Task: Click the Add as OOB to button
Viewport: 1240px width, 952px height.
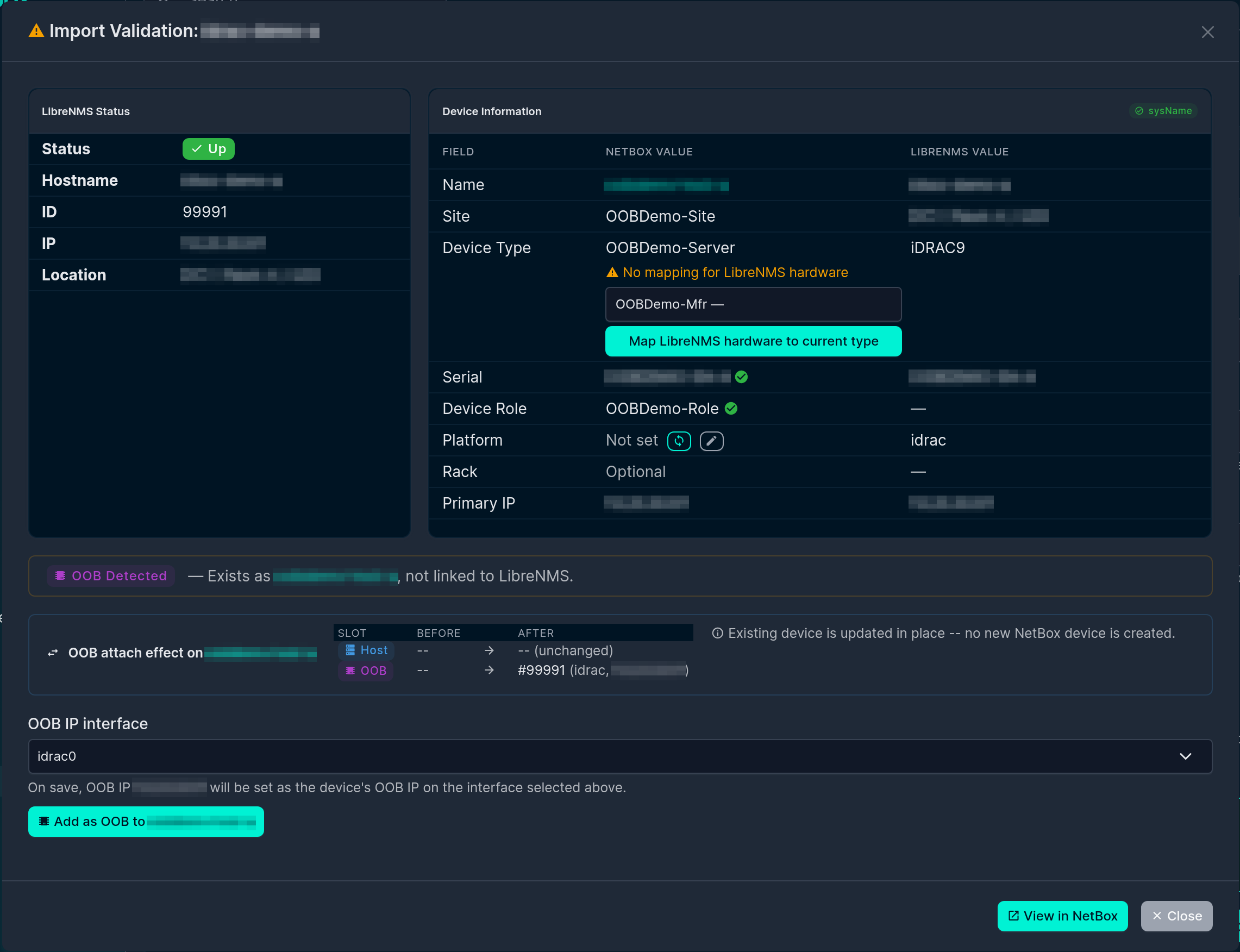Action: click(x=146, y=822)
